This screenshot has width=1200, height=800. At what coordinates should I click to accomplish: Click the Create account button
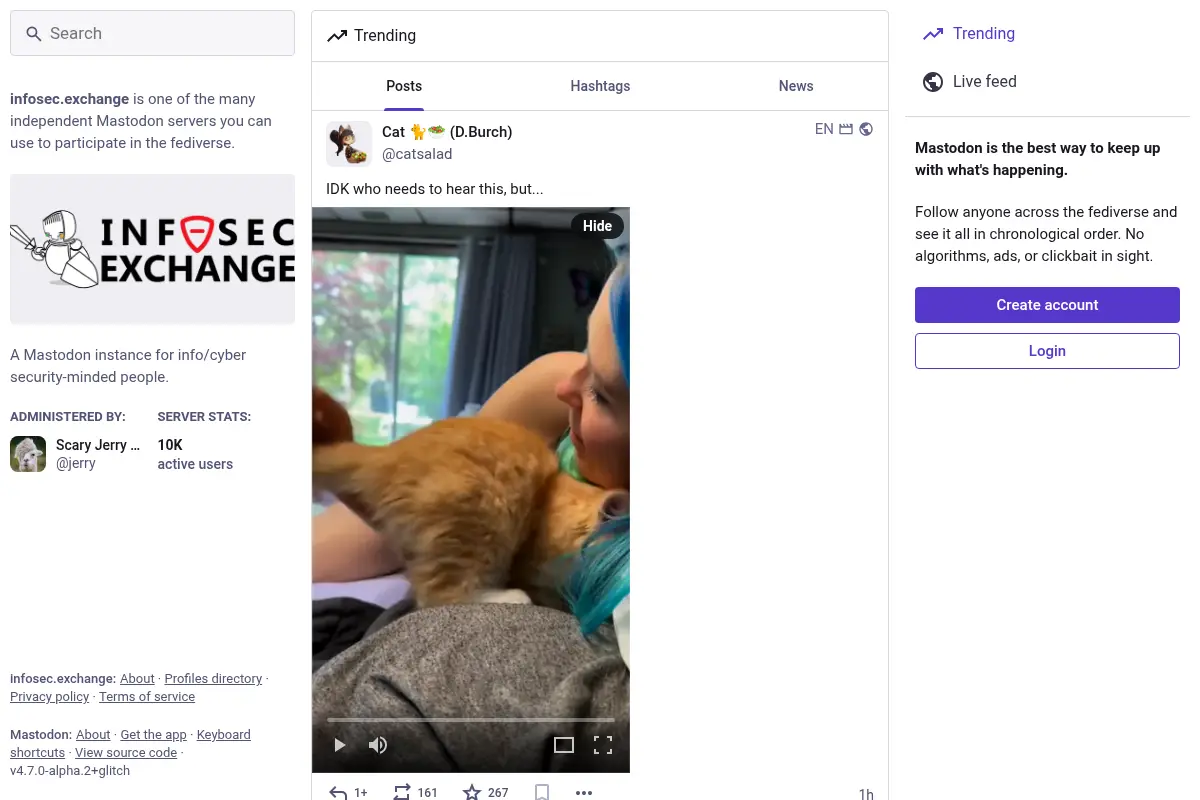coord(1047,305)
